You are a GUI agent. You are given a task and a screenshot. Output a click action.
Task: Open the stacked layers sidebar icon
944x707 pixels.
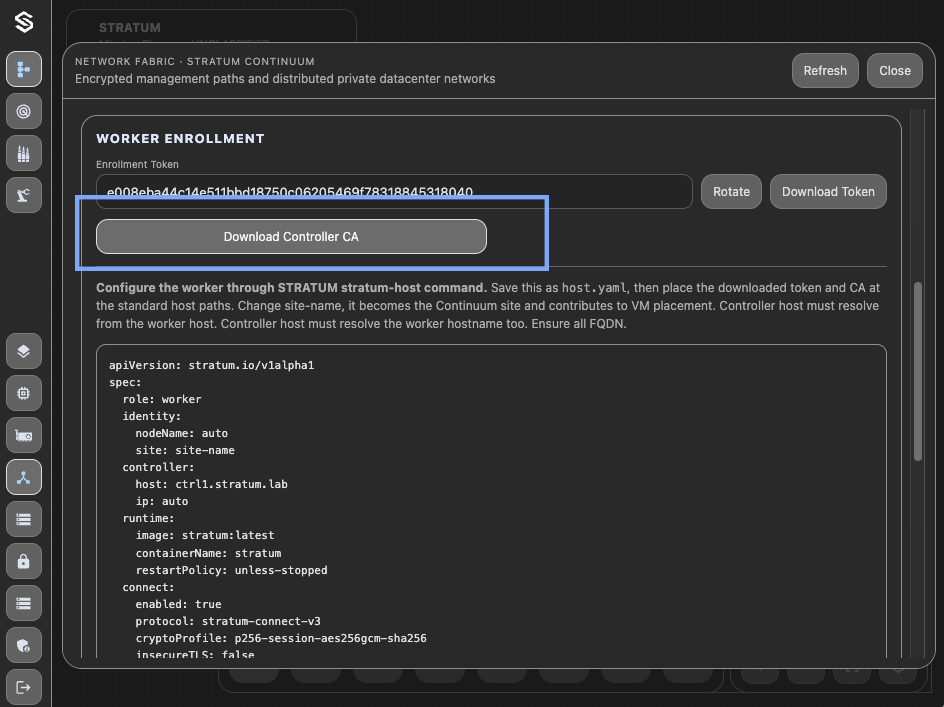coord(24,351)
